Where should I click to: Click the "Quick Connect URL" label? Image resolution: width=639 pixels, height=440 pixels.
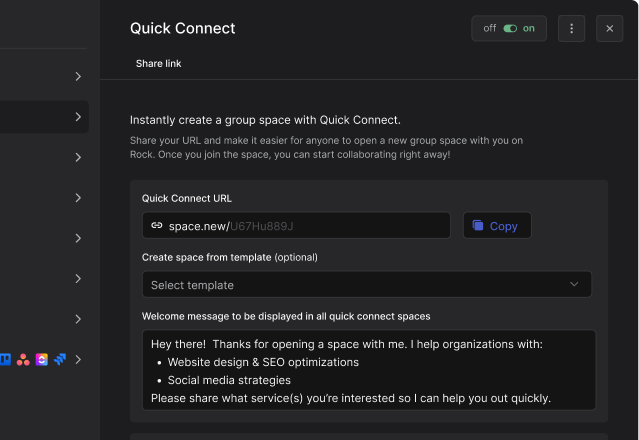click(x=187, y=198)
